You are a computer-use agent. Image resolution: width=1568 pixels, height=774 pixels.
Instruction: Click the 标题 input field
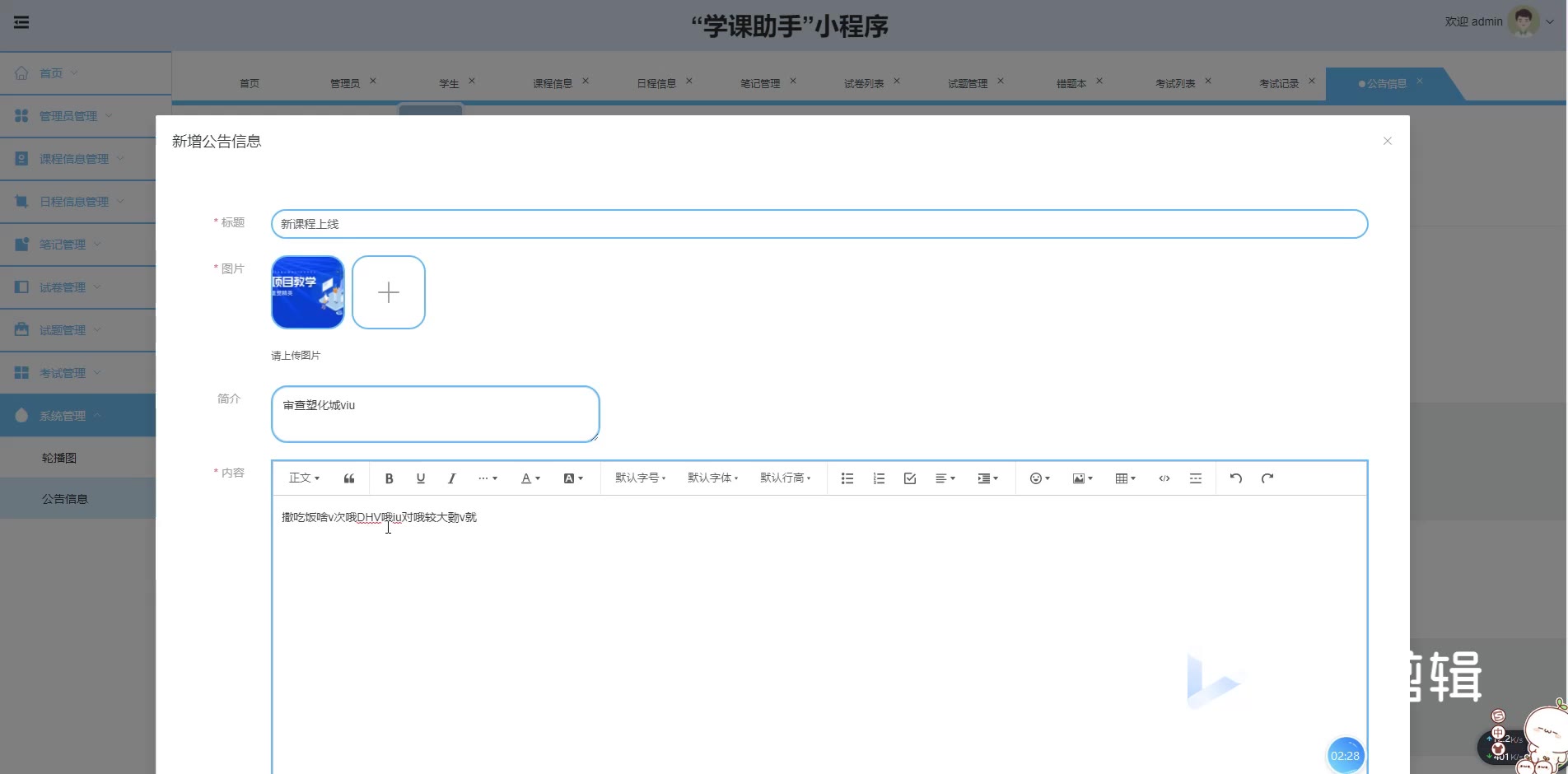click(x=819, y=224)
